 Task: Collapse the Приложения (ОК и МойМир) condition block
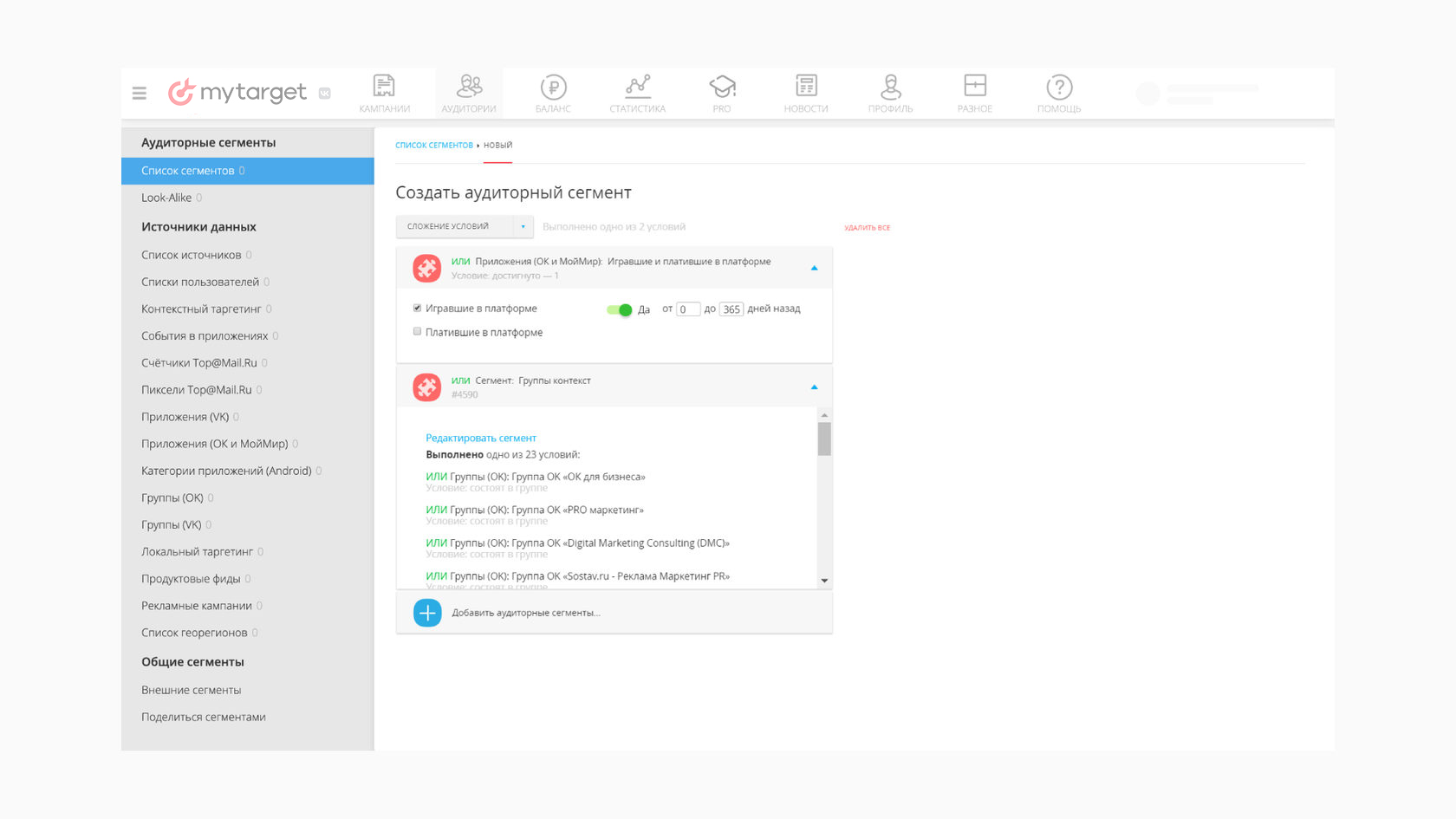point(814,268)
